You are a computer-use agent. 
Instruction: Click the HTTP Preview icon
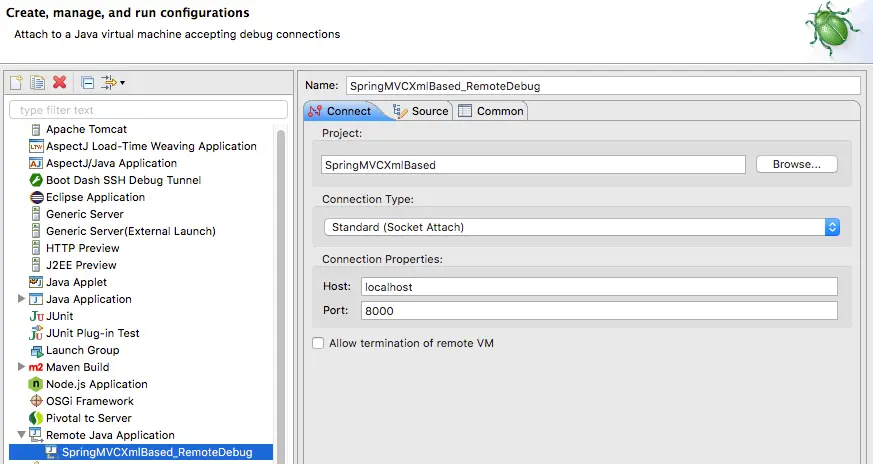pyautogui.click(x=36, y=248)
